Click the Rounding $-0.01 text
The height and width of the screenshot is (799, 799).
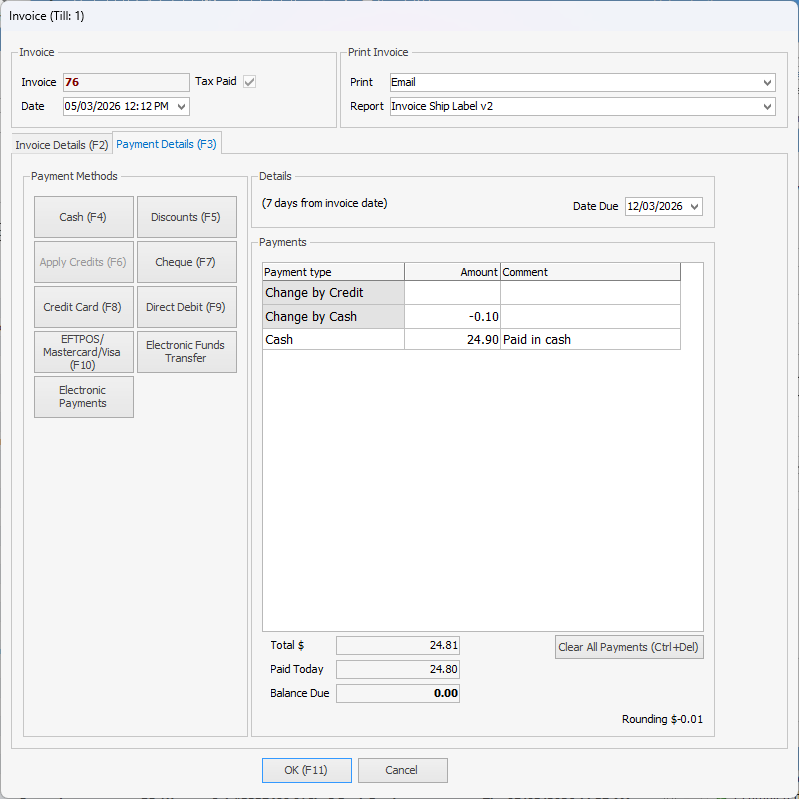[662, 719]
